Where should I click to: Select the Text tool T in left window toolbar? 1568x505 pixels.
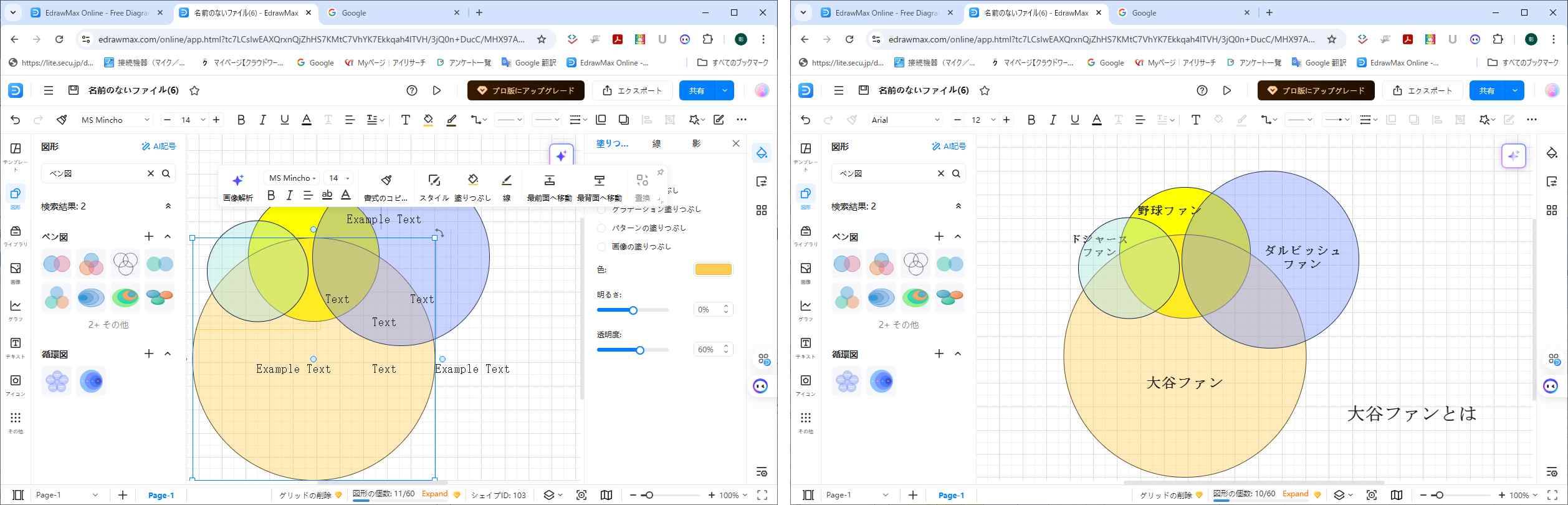point(405,120)
